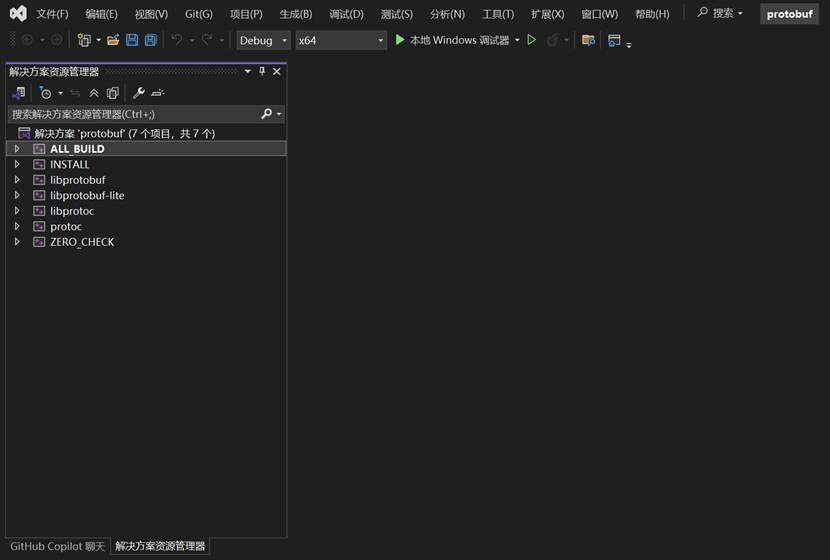This screenshot has height=560, width=830.
Task: Click the ALL_BUILD project icon
Action: (x=39, y=149)
